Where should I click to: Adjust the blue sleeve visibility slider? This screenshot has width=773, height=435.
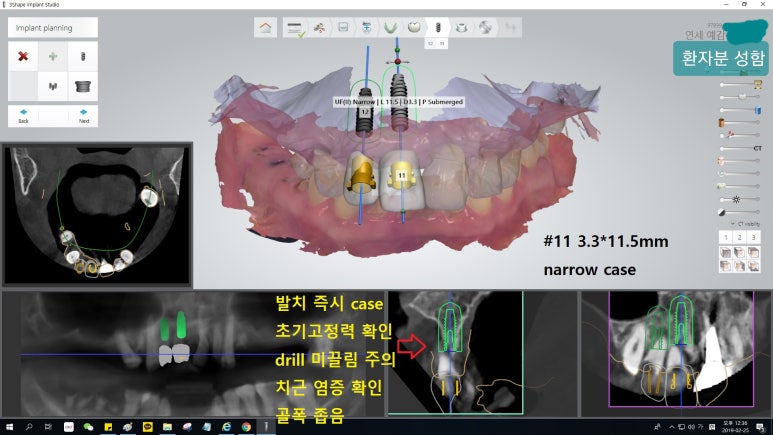740,110
